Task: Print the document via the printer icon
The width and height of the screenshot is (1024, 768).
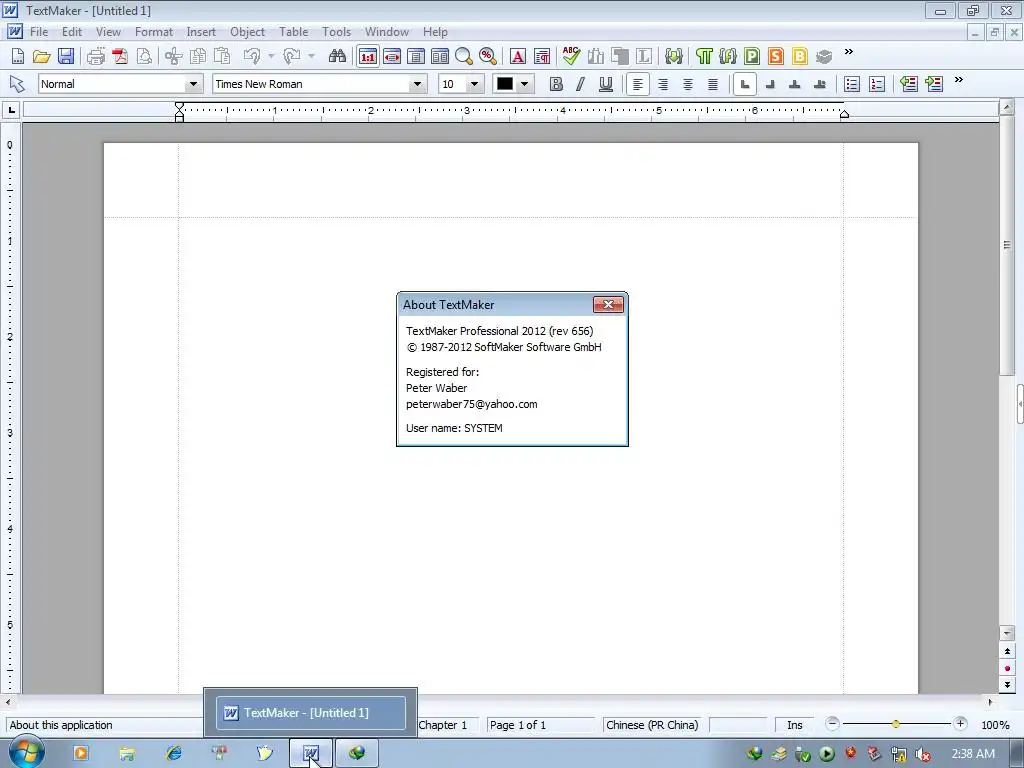Action: click(x=95, y=56)
